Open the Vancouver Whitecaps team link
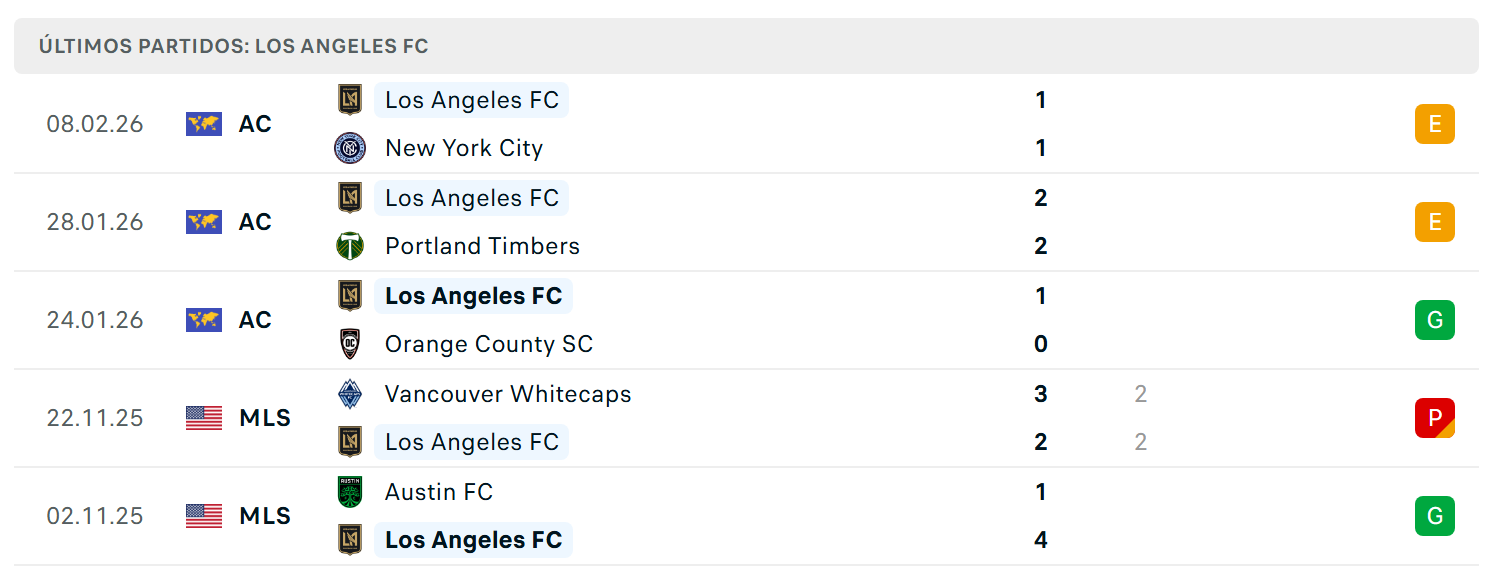 pos(508,394)
